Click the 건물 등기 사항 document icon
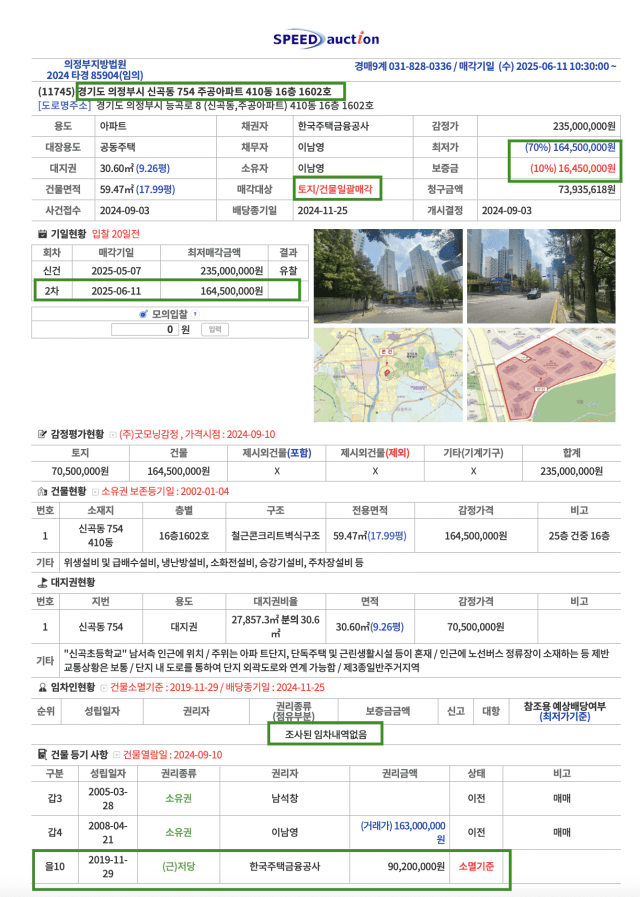This screenshot has width=640, height=897. point(42,755)
